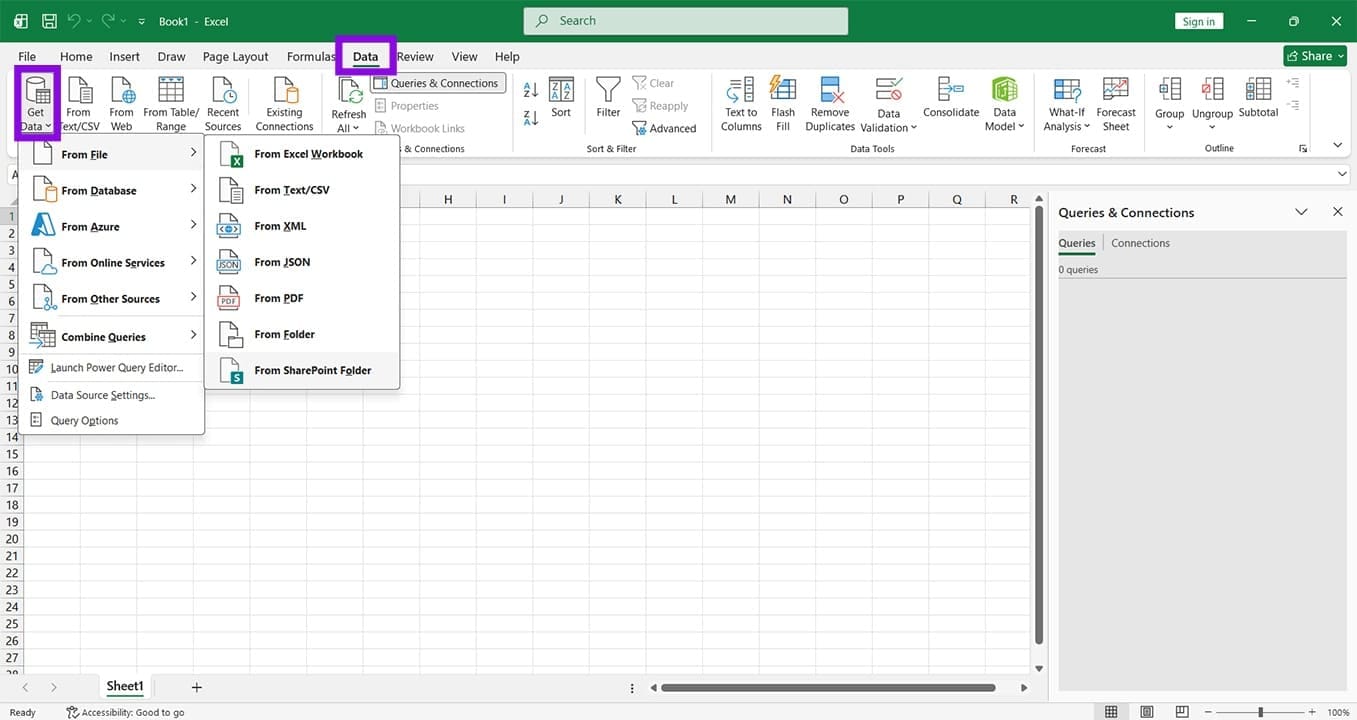Image resolution: width=1357 pixels, height=720 pixels.
Task: Open Advanced filter options
Action: point(664,128)
